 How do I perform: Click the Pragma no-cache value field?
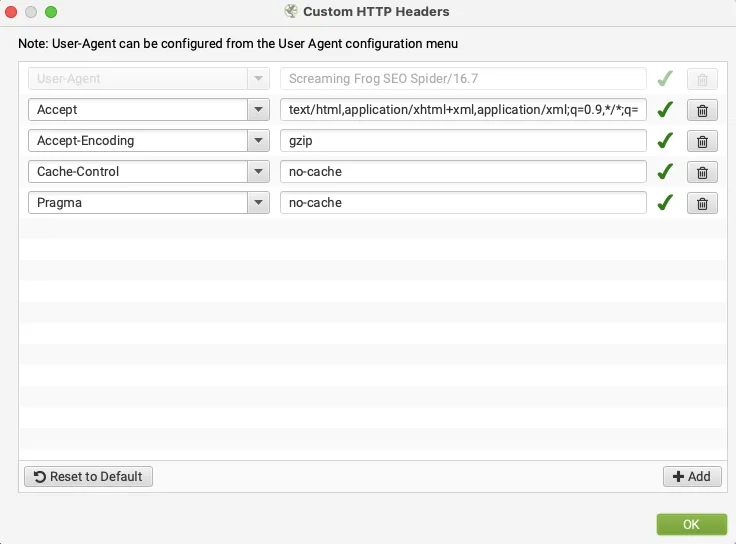pos(463,202)
